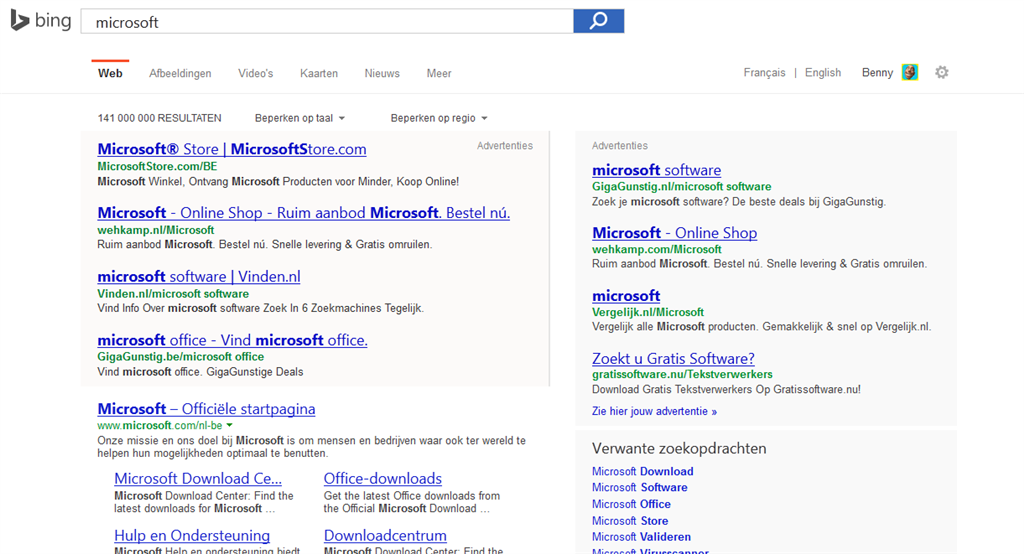The image size is (1024, 554).
Task: Go to the Kaarten tab
Action: coord(319,73)
